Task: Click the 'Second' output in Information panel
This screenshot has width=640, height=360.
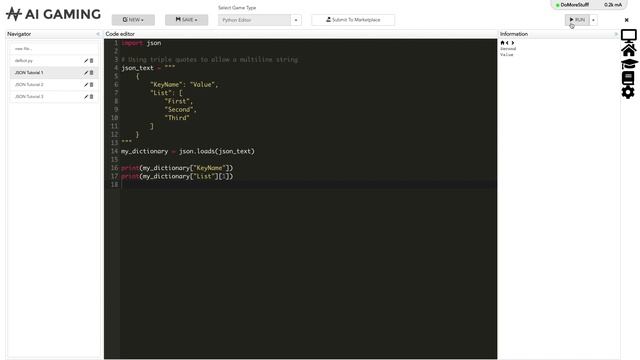Action: tap(508, 49)
